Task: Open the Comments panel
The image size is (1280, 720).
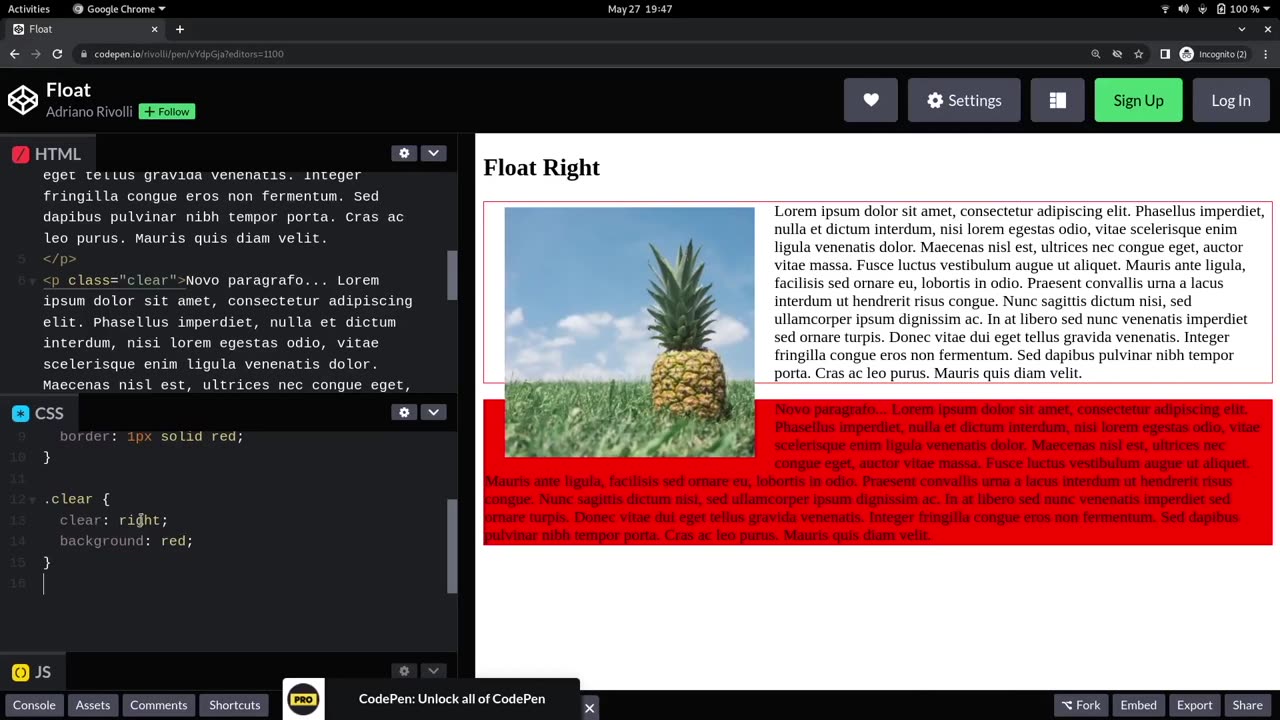Action: pyautogui.click(x=158, y=705)
